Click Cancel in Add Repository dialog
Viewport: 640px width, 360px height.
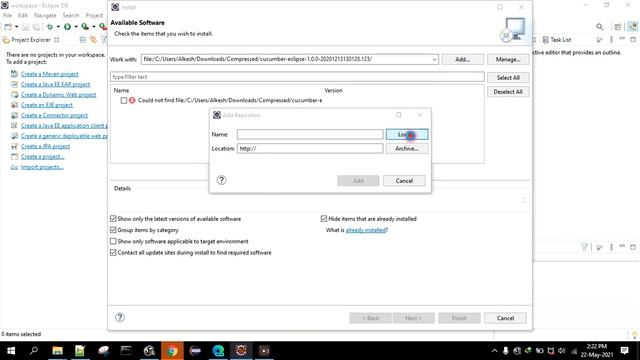(404, 181)
